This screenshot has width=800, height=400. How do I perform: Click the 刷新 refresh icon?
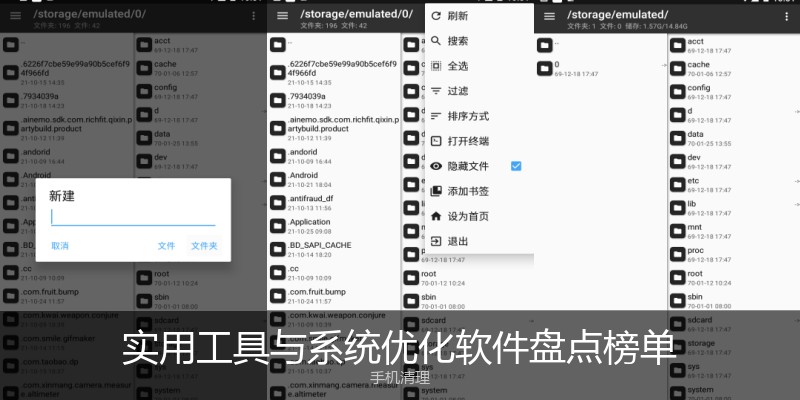click(x=436, y=16)
